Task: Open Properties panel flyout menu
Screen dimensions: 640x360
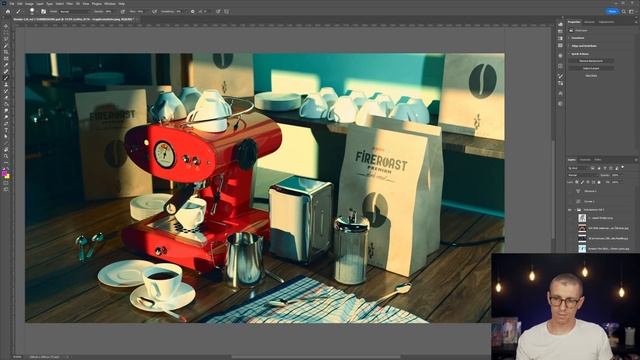Action: (636, 22)
